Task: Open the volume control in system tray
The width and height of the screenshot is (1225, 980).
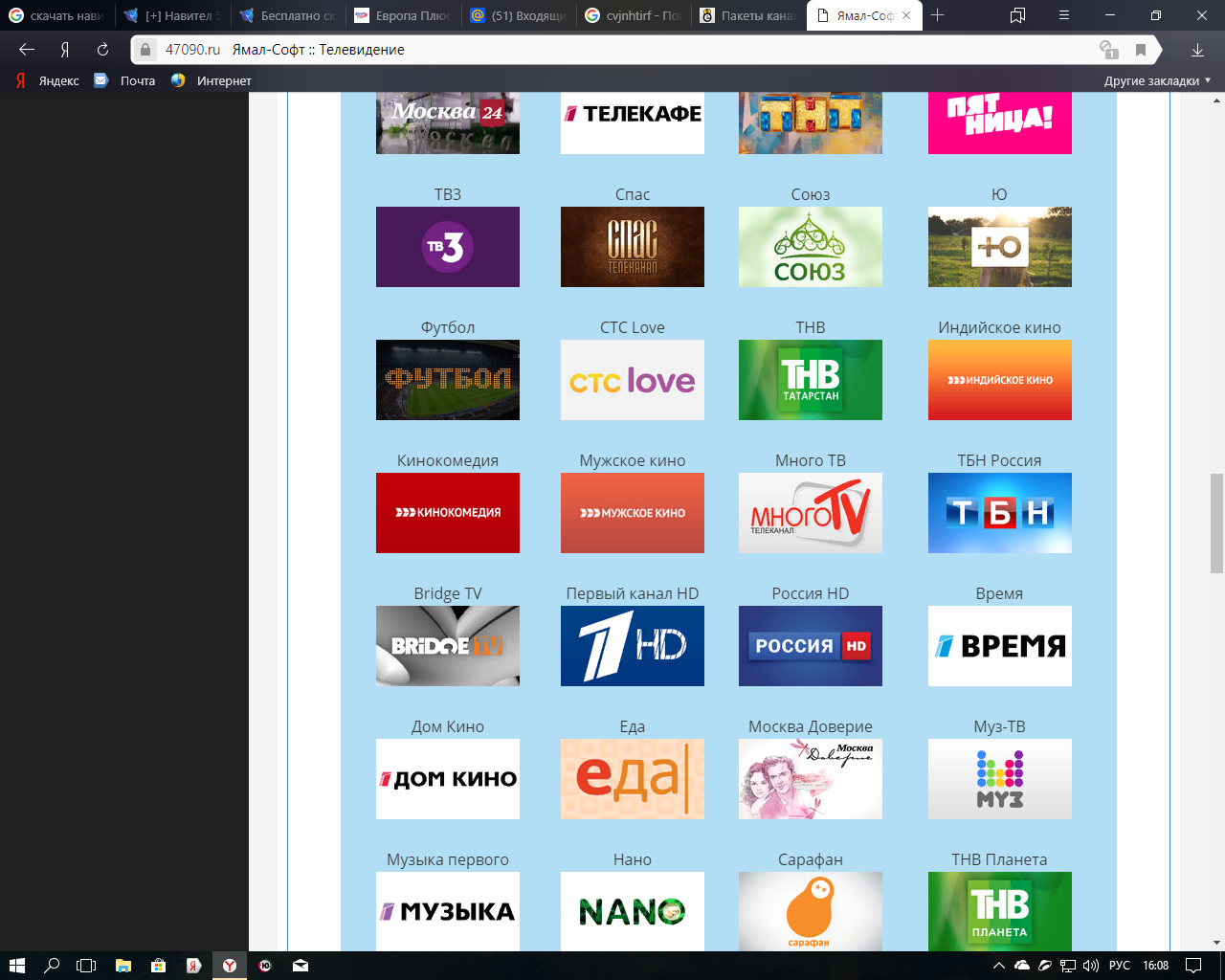Action: [1091, 966]
